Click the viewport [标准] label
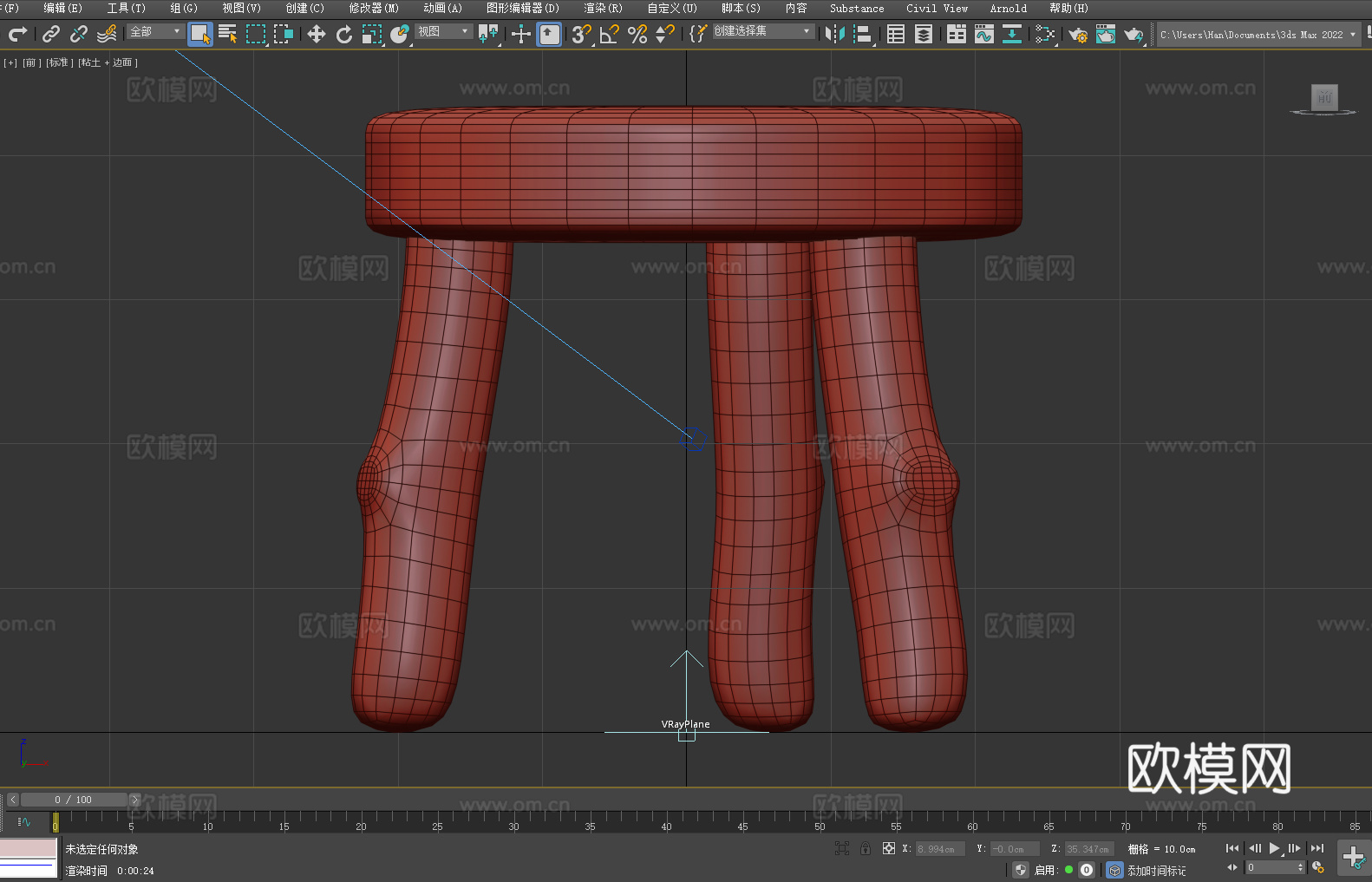Viewport: 1372px width, 882px height. 59,62
